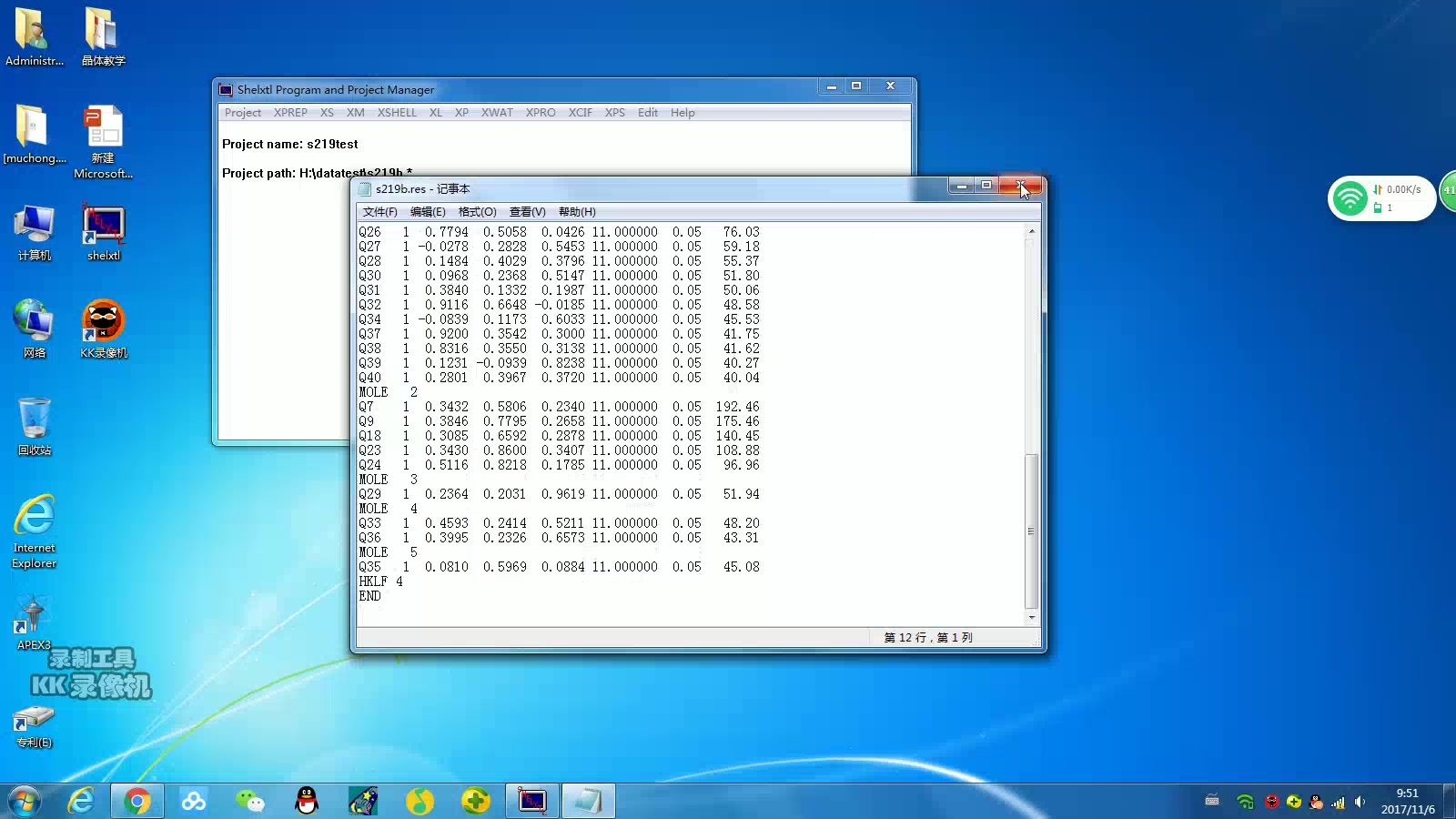Open WeChat in the taskbar
Screen dimensions: 1456x819
(x=249, y=801)
